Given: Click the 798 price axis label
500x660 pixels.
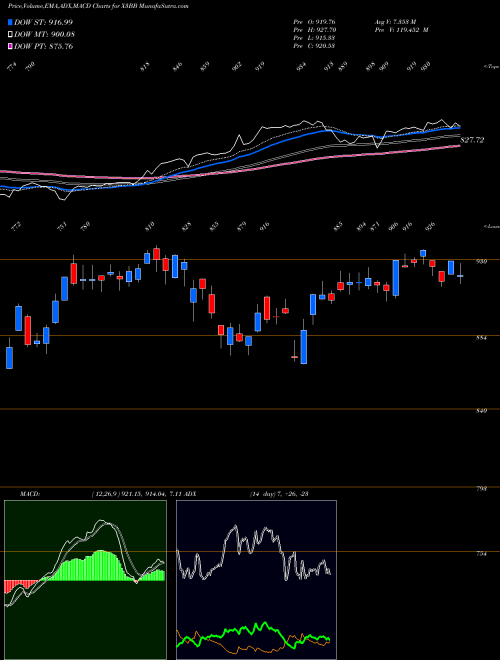Looking at the screenshot, I should [481, 489].
